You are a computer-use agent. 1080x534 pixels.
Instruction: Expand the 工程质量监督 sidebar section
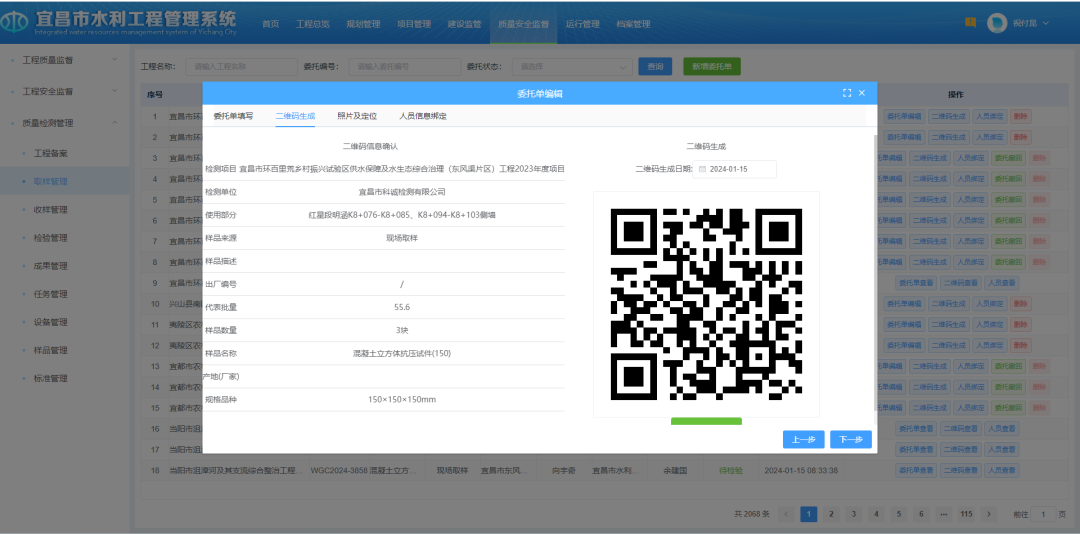pos(62,60)
